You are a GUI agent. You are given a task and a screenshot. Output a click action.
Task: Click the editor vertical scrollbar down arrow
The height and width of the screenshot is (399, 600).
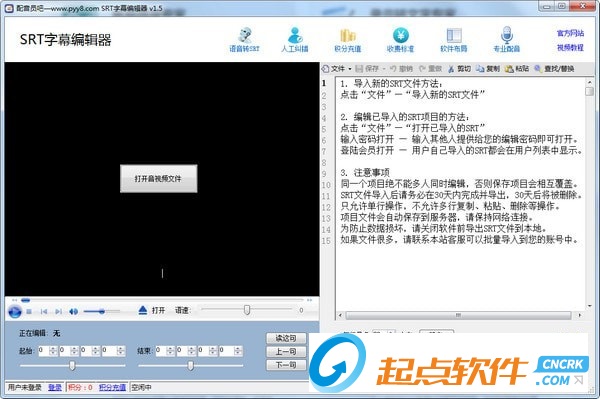(x=589, y=306)
